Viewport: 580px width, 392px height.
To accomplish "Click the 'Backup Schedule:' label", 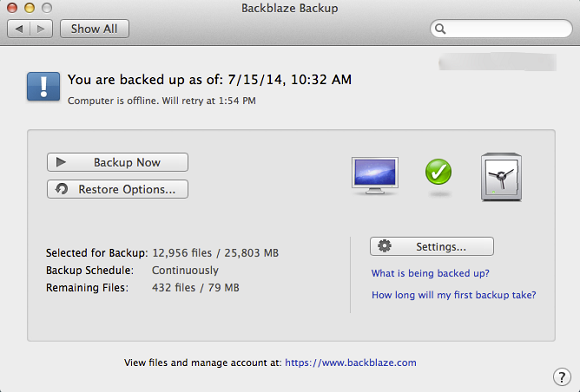I will click(90, 270).
